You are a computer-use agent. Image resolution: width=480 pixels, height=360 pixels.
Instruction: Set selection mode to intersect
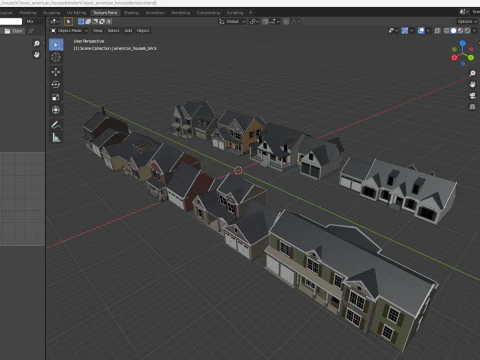click(109, 22)
